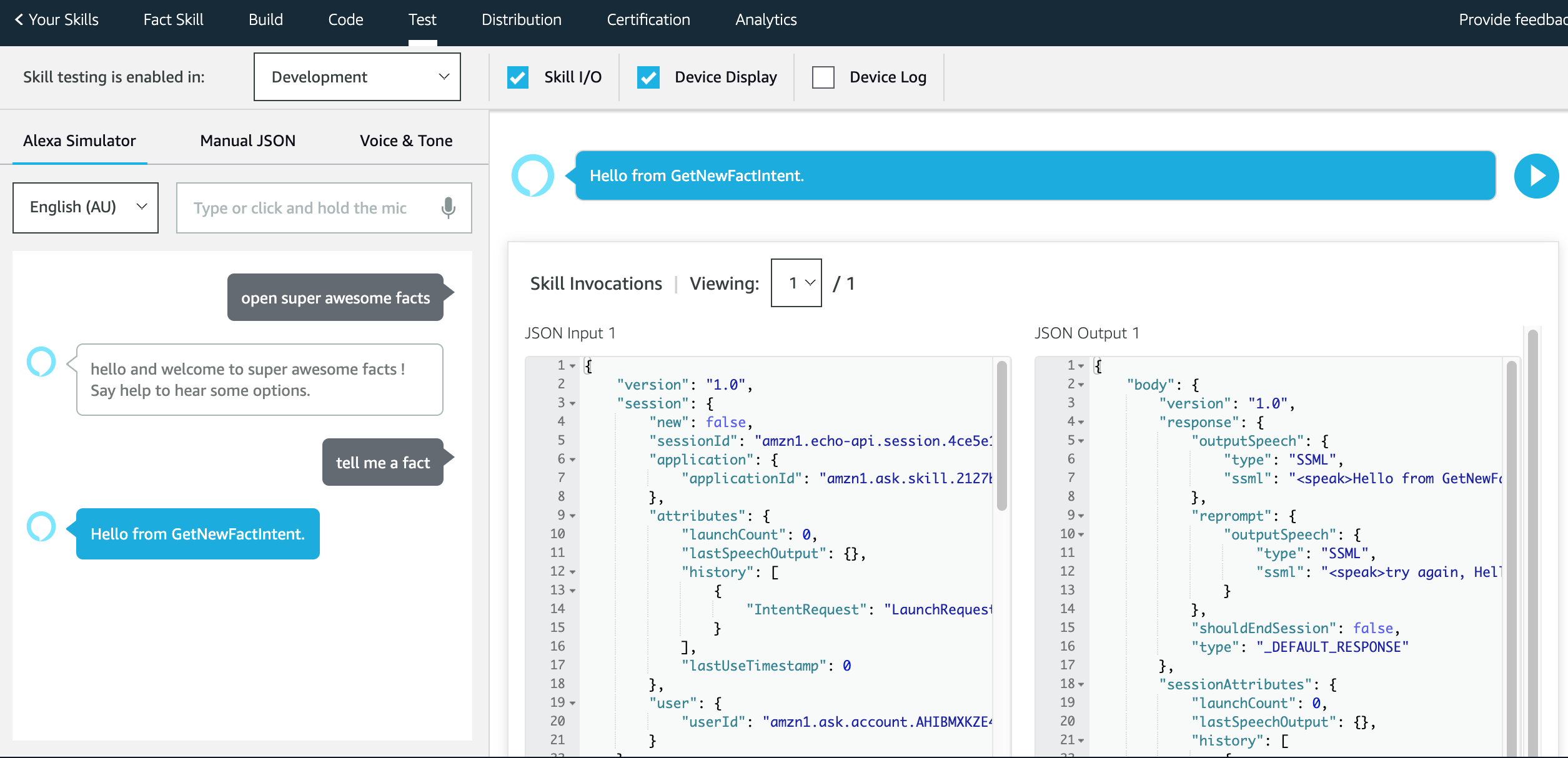The width and height of the screenshot is (1568, 758).
Task: Click the JSON Input vertical scrollbar
Action: click(1001, 437)
